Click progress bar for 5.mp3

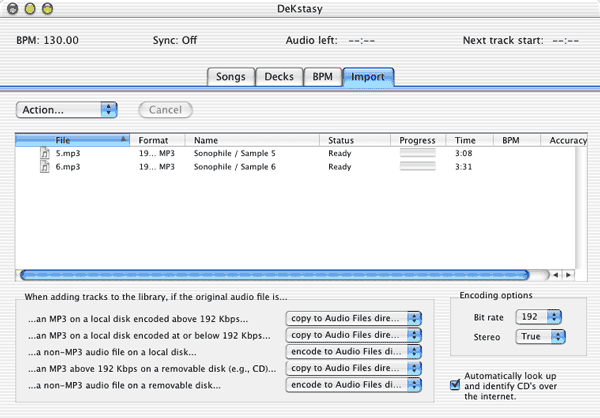(417, 153)
